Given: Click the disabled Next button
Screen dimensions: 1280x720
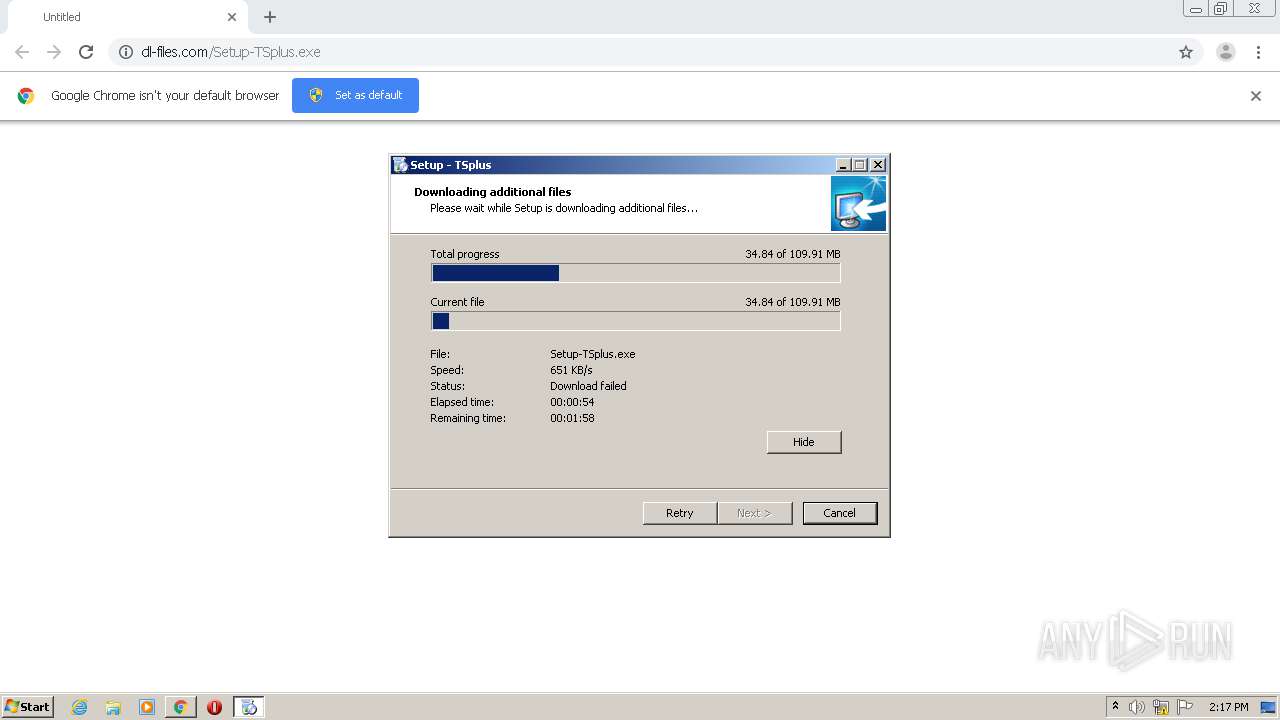Looking at the screenshot, I should tap(755, 513).
